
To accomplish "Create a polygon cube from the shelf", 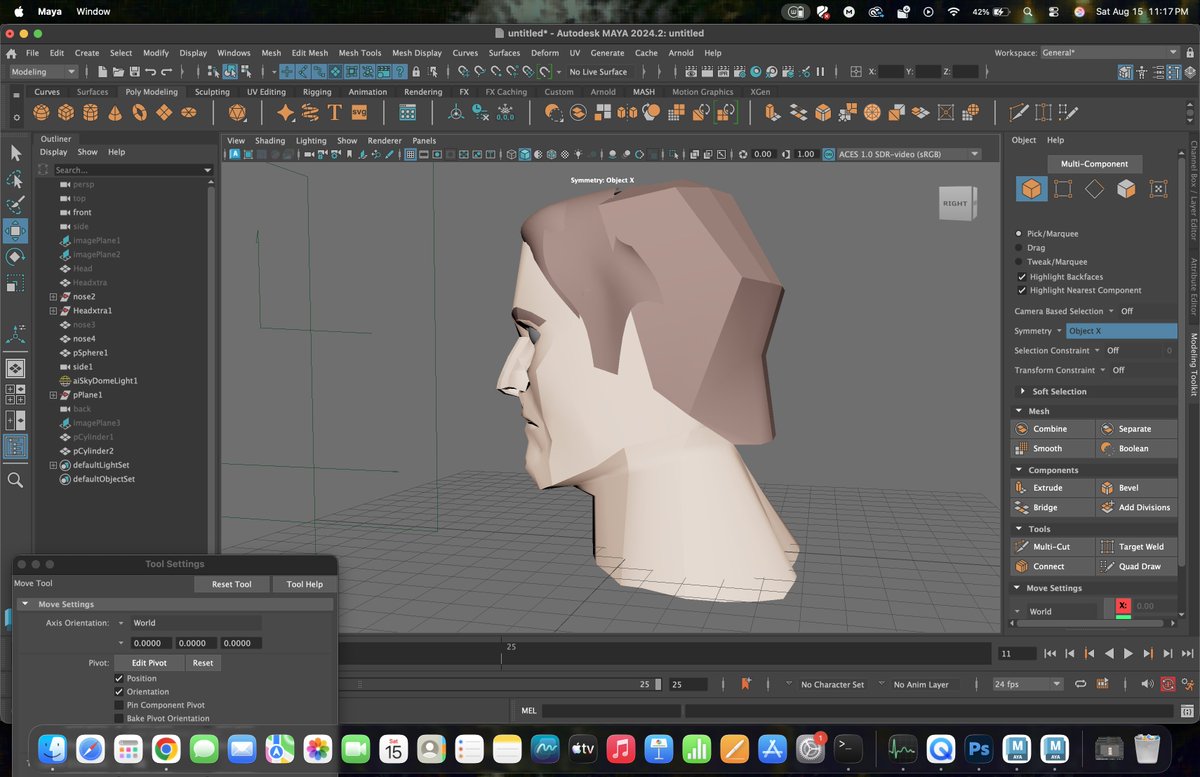I will (66, 112).
